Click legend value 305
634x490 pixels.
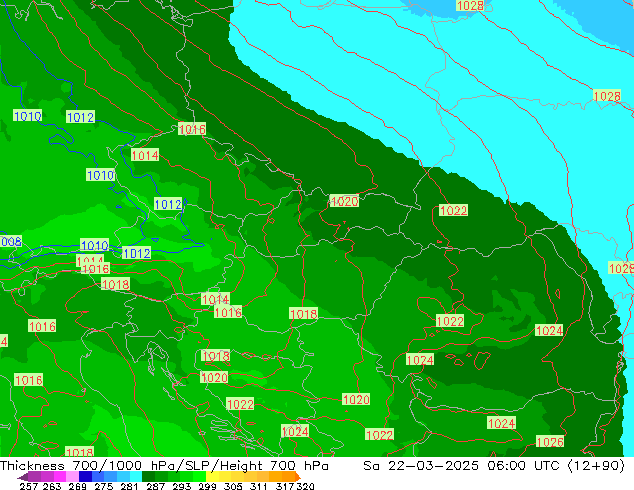[232, 486]
